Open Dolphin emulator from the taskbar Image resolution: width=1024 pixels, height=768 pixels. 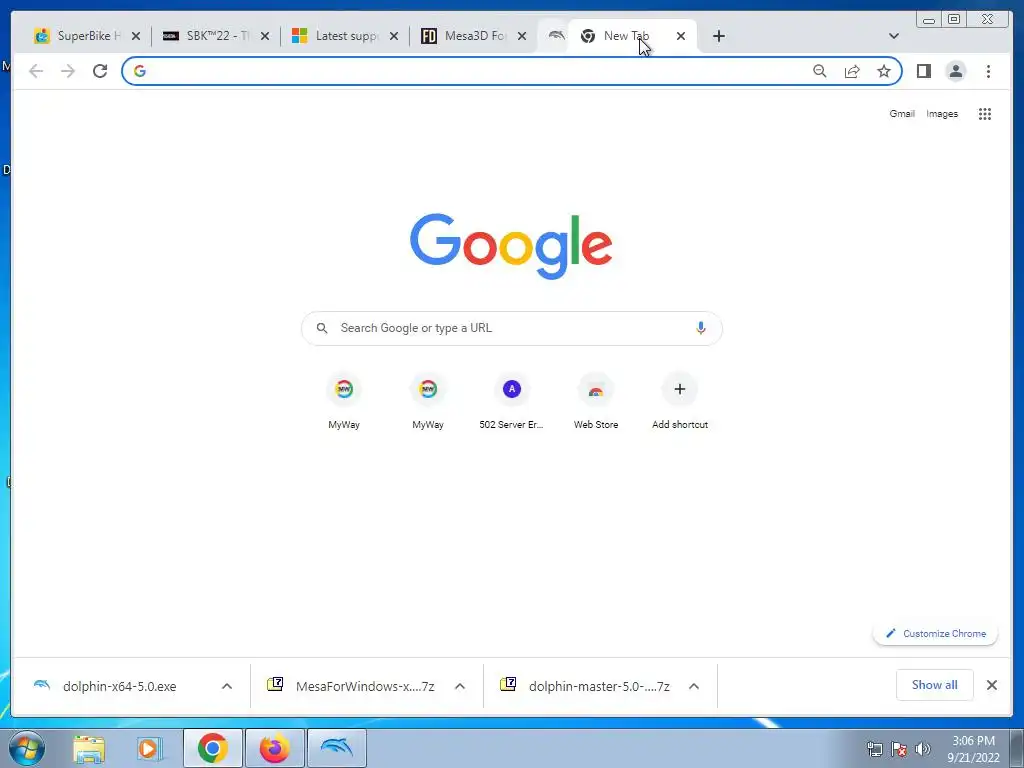tap(336, 748)
